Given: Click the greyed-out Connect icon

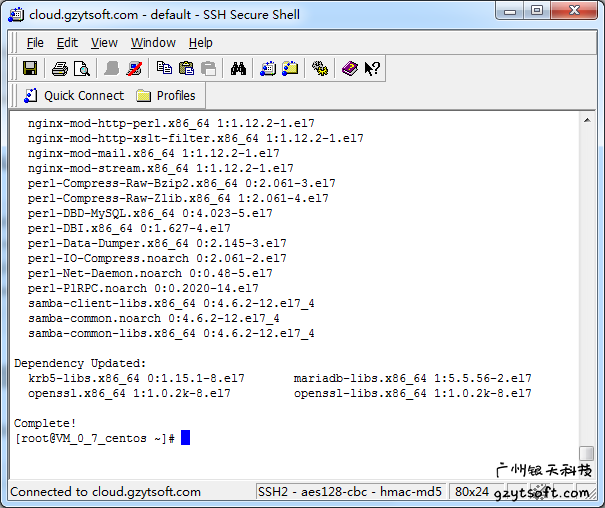Looking at the screenshot, I should click(112, 69).
